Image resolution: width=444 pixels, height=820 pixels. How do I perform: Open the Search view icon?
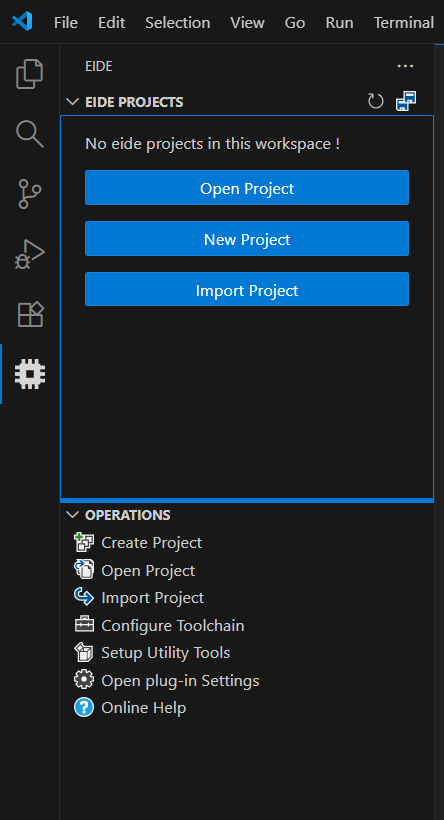(29, 134)
